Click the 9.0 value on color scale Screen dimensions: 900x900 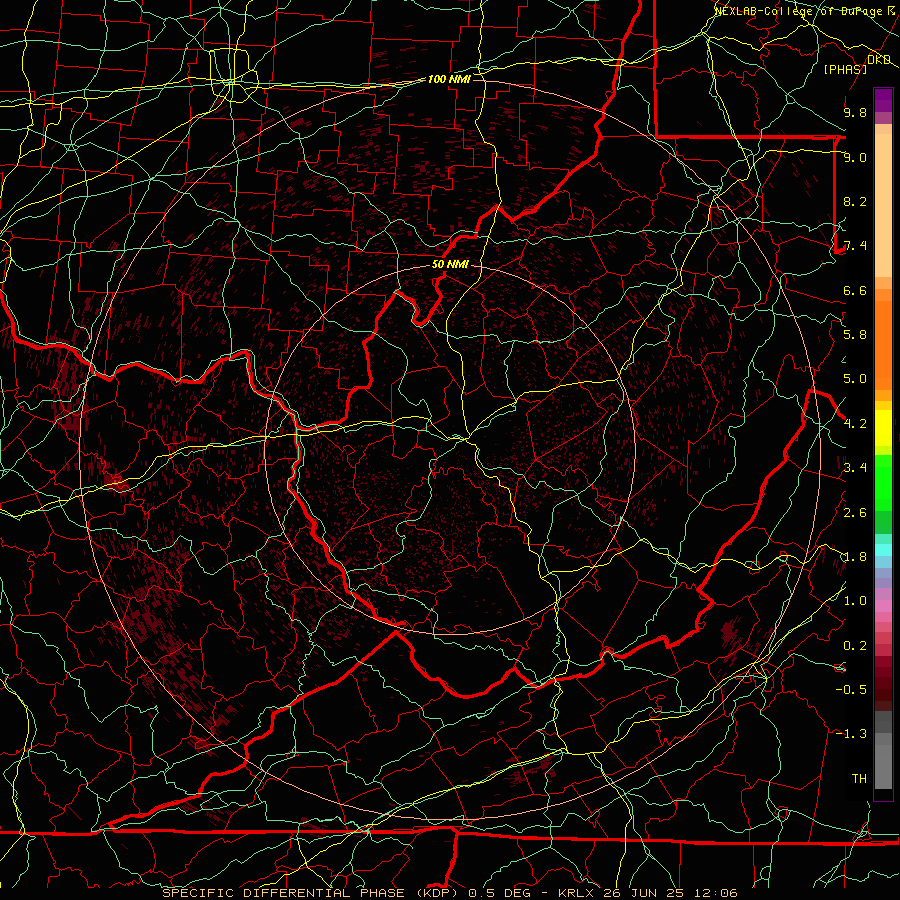[x=855, y=157]
